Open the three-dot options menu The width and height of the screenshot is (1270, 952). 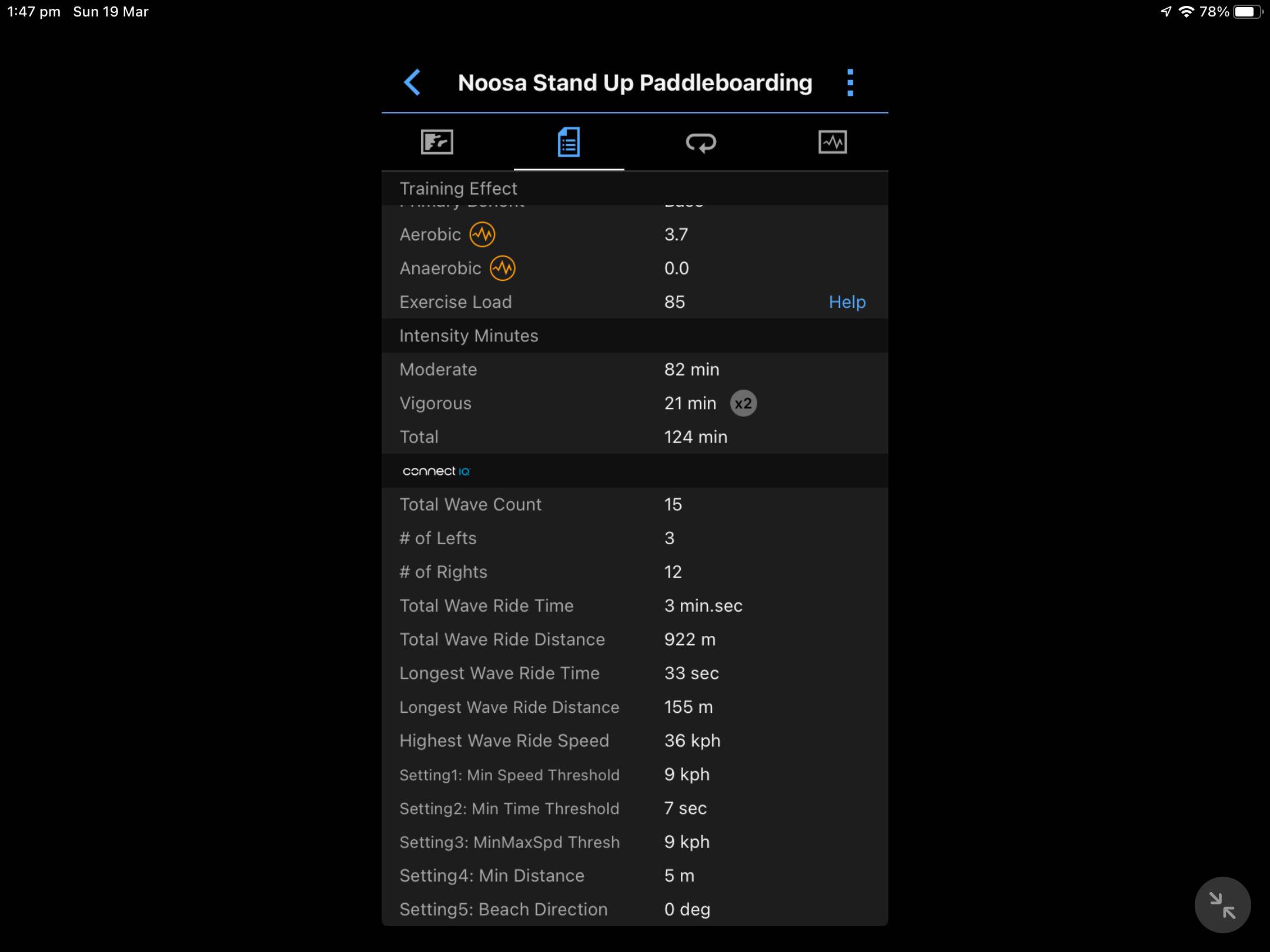point(850,82)
